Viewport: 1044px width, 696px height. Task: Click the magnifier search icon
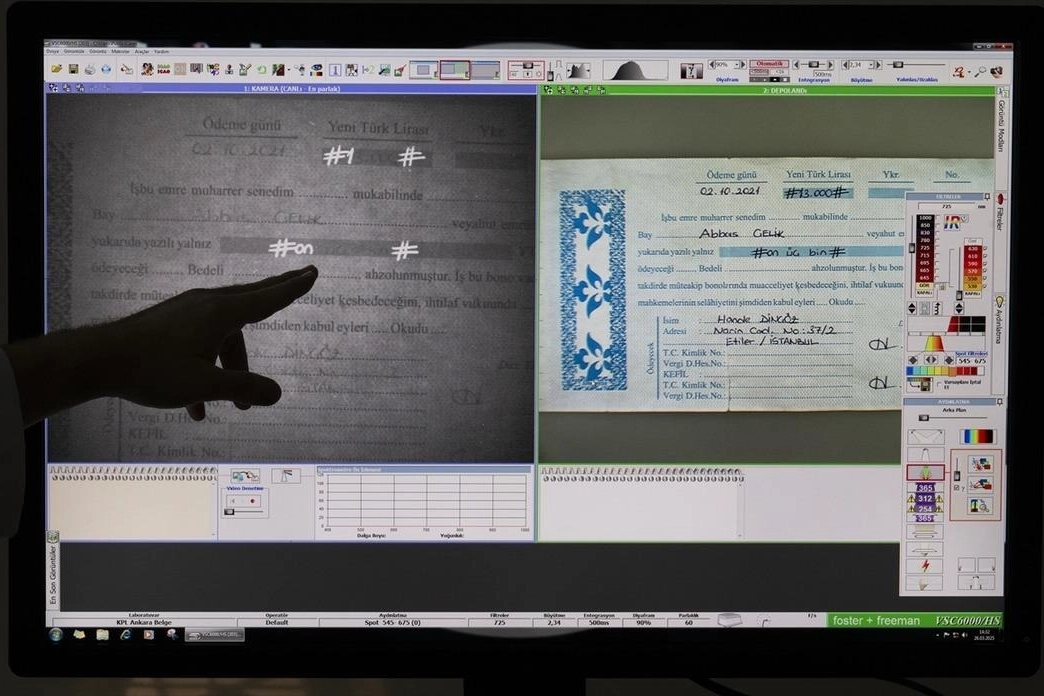(x=980, y=71)
